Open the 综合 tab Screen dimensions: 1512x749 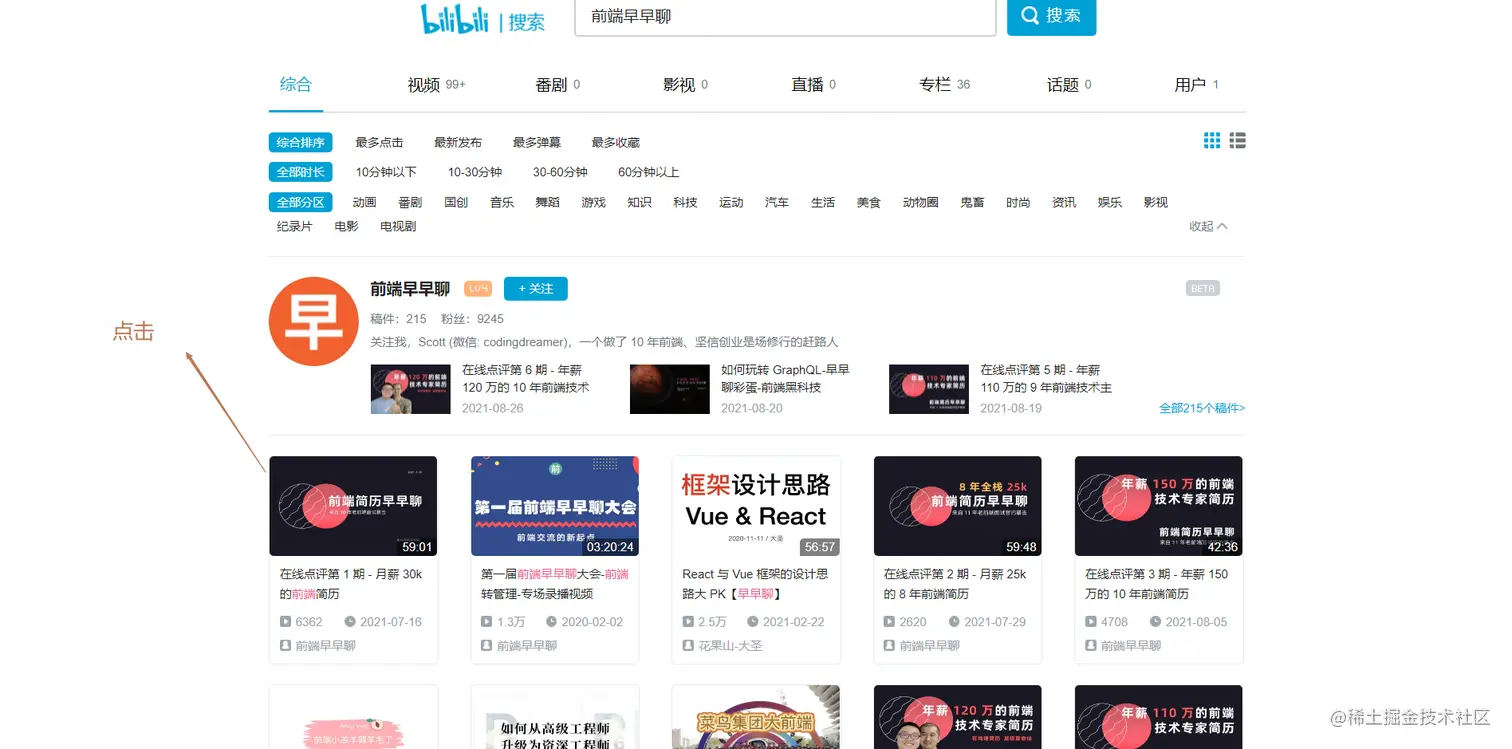coord(296,84)
